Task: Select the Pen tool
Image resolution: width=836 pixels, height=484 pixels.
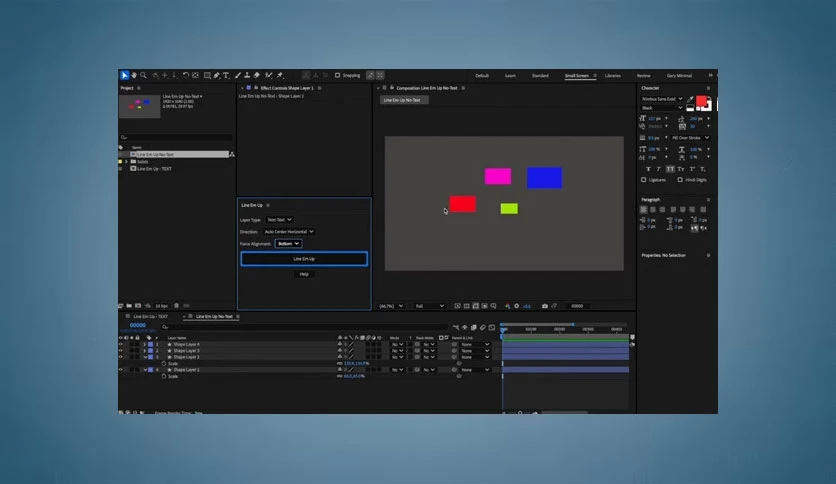Action: click(216, 75)
